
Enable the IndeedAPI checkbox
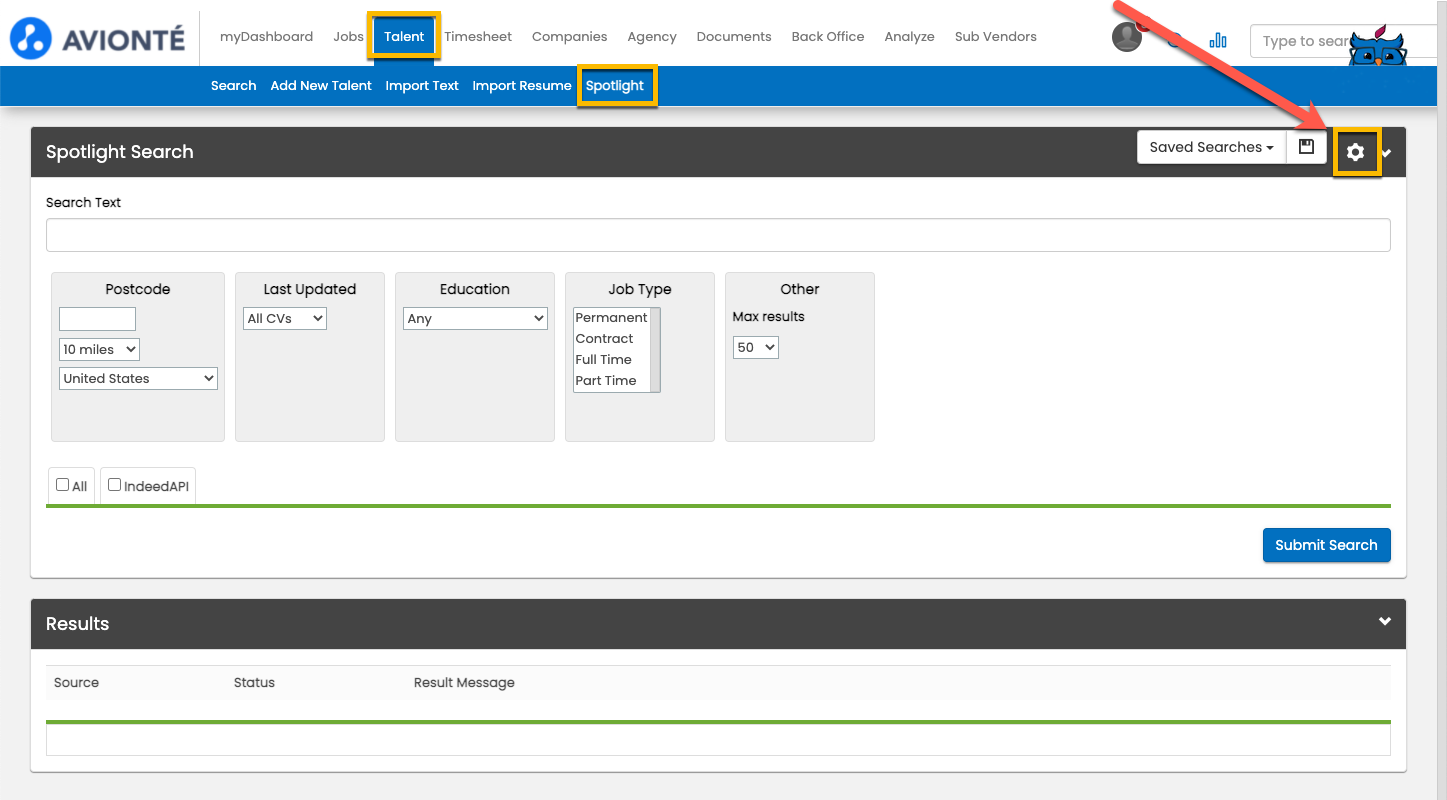(x=115, y=485)
